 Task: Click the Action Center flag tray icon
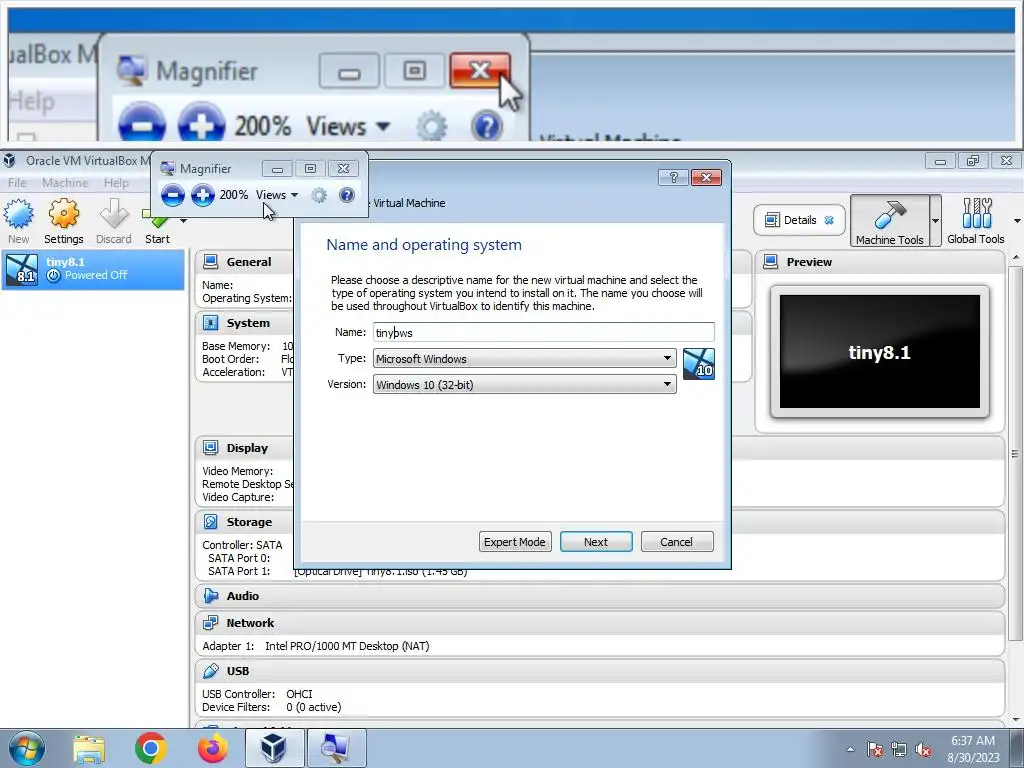(x=874, y=749)
